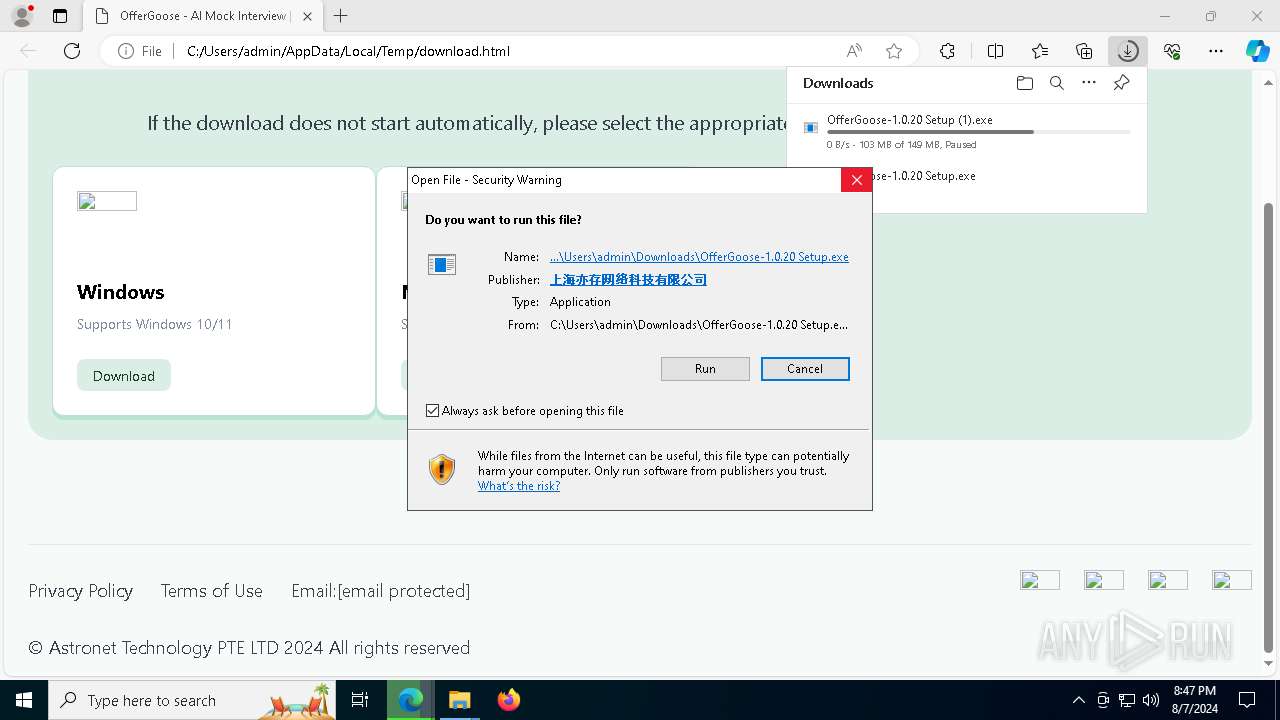
Task: Cancel running the file
Action: (805, 369)
